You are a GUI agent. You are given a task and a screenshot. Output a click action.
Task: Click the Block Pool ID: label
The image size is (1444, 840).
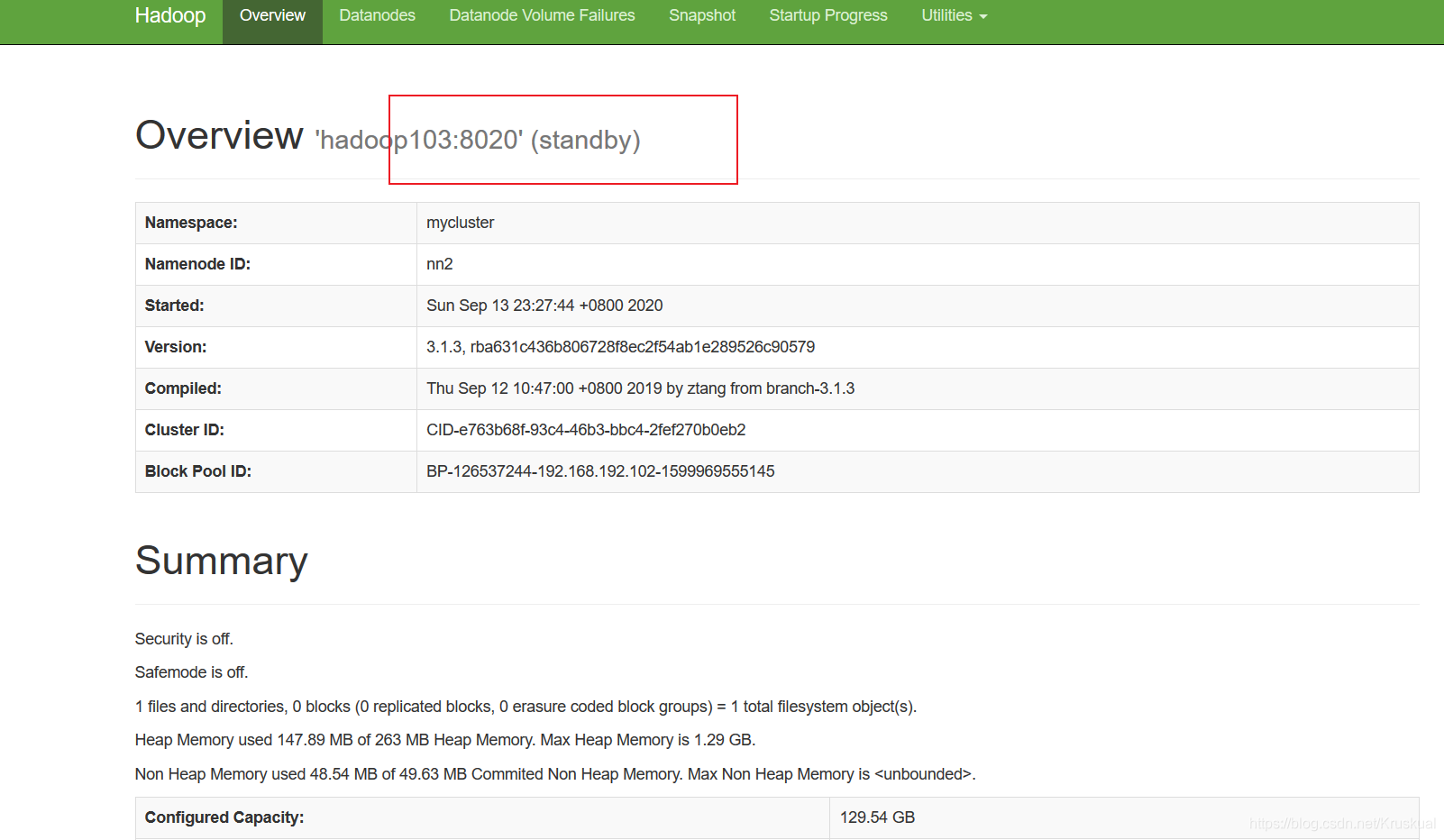point(197,471)
